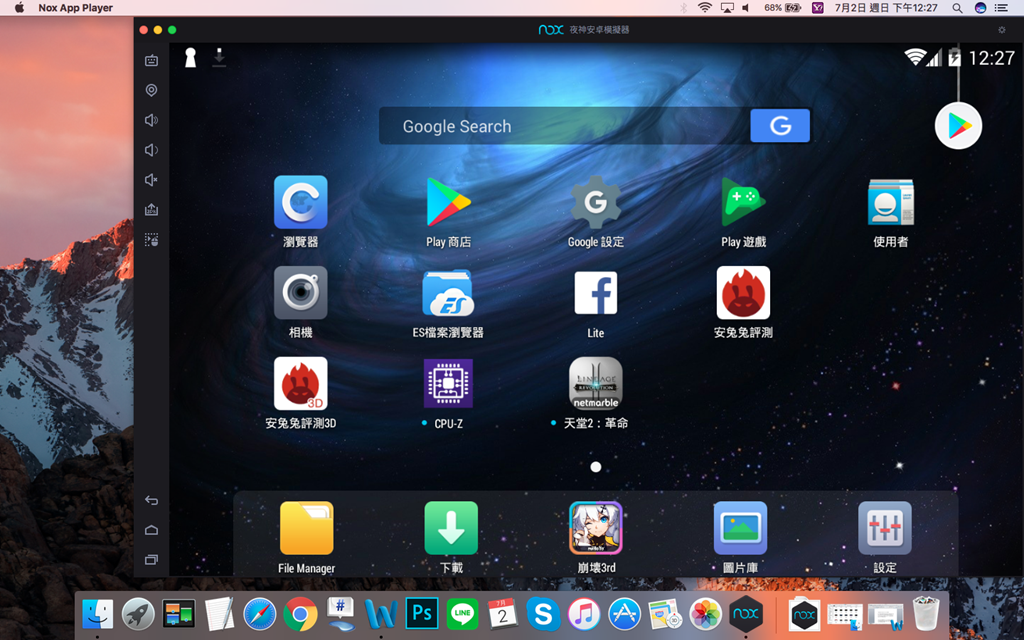Open Facebook Lite app
The height and width of the screenshot is (640, 1024).
point(595,294)
